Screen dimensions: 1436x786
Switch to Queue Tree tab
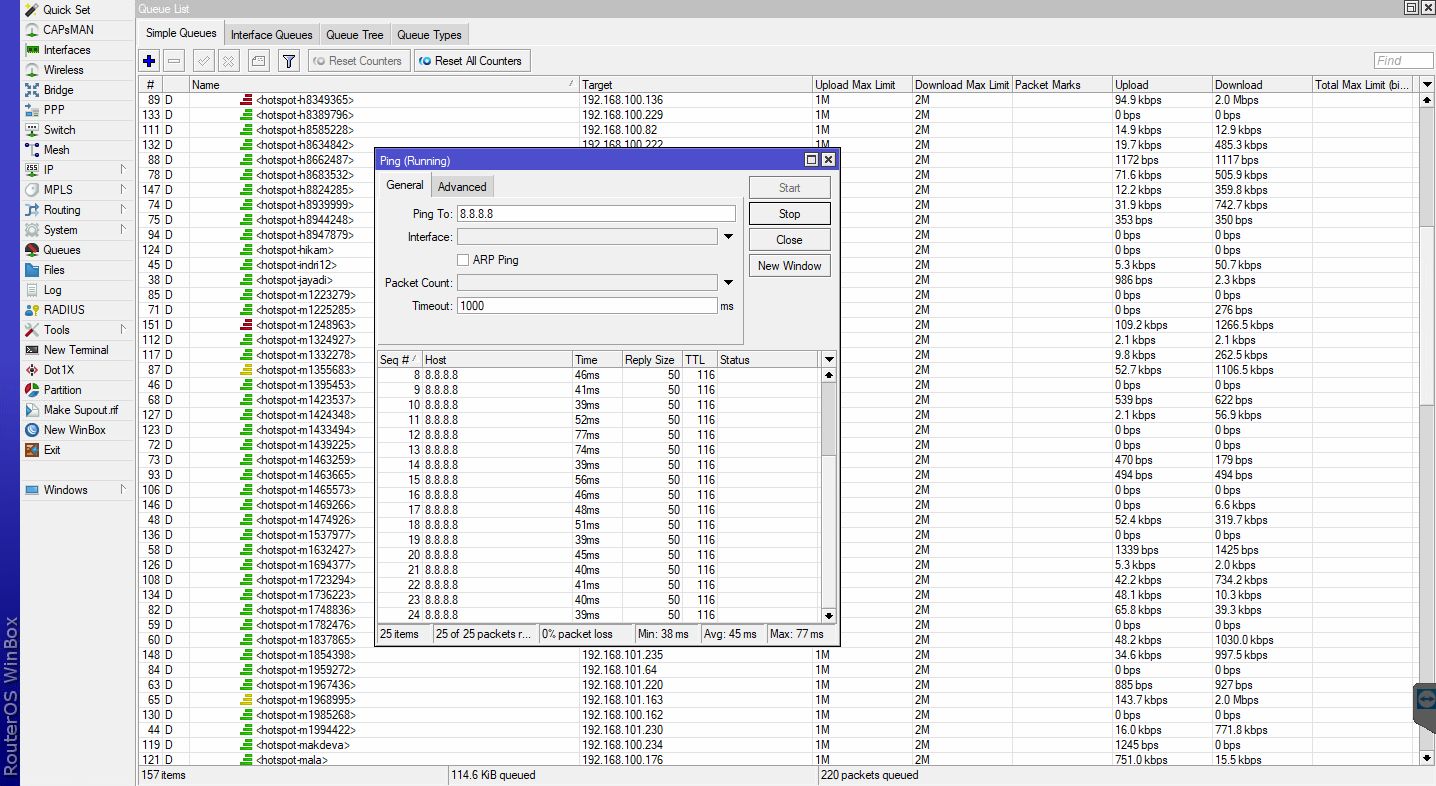point(355,35)
